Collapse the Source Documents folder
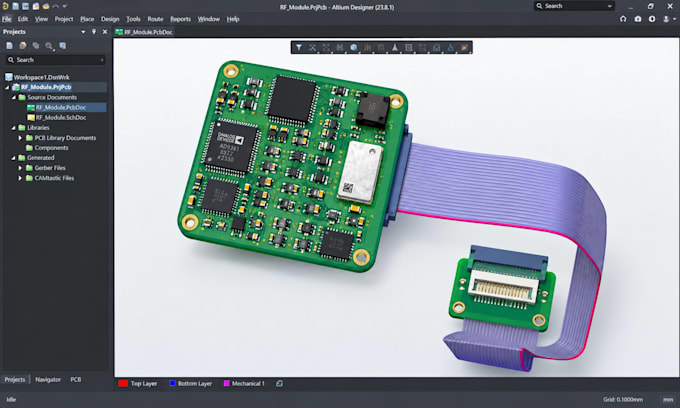Viewport: 680px width, 408px height. [13, 97]
